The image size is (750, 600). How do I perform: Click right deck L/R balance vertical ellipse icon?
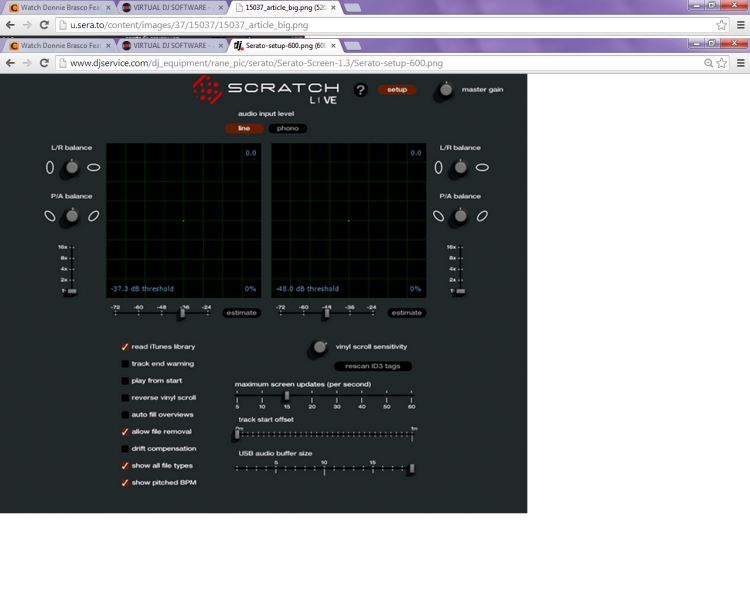tap(438, 167)
